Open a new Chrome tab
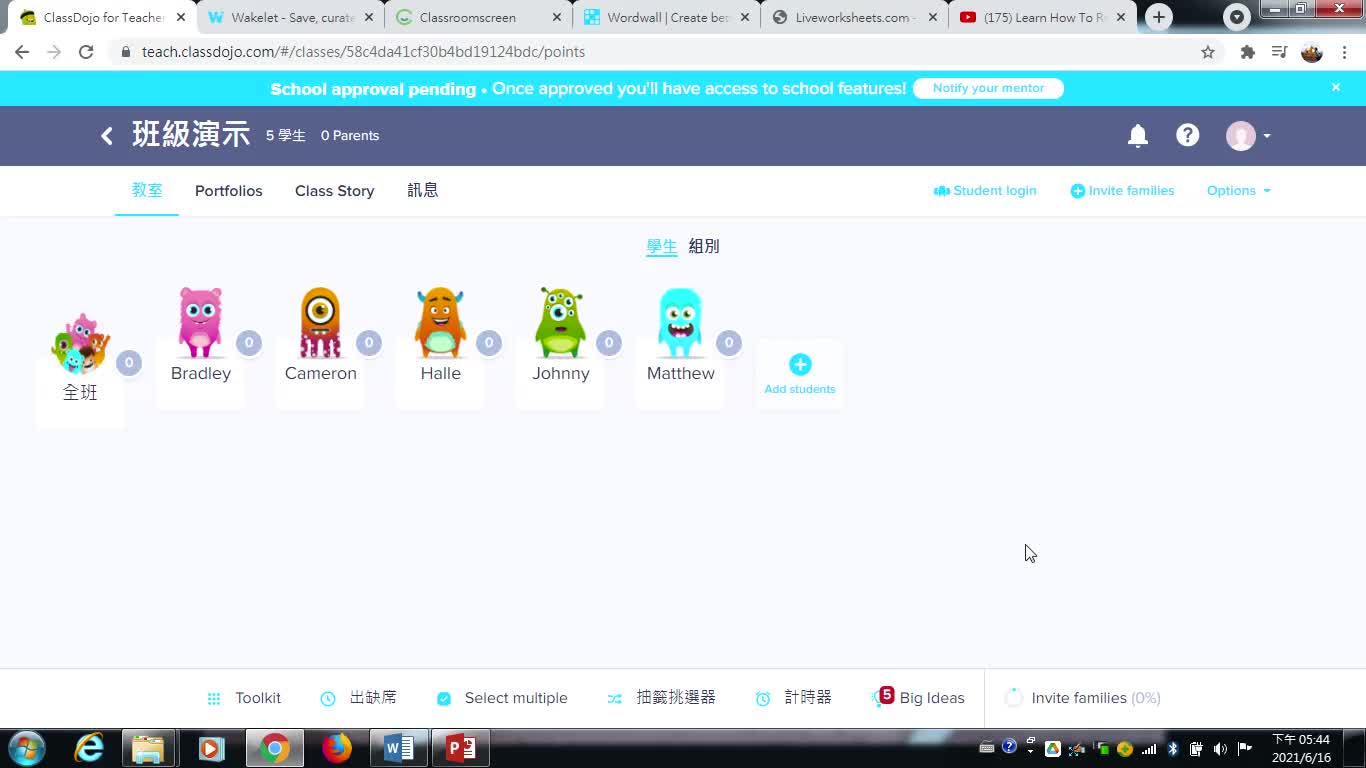Image resolution: width=1366 pixels, height=768 pixels. [1159, 17]
